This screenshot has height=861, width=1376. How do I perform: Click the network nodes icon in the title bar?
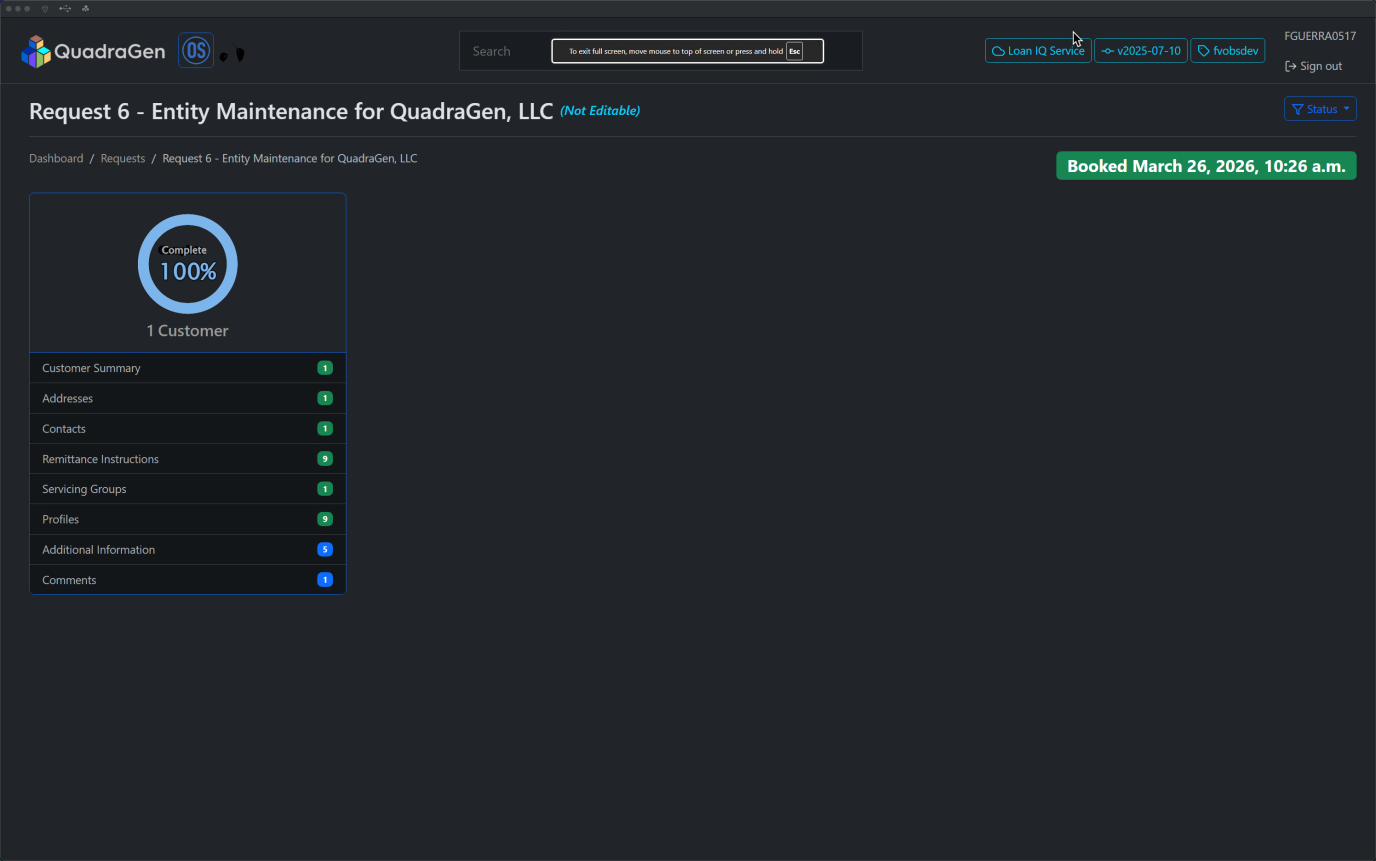tap(86, 8)
